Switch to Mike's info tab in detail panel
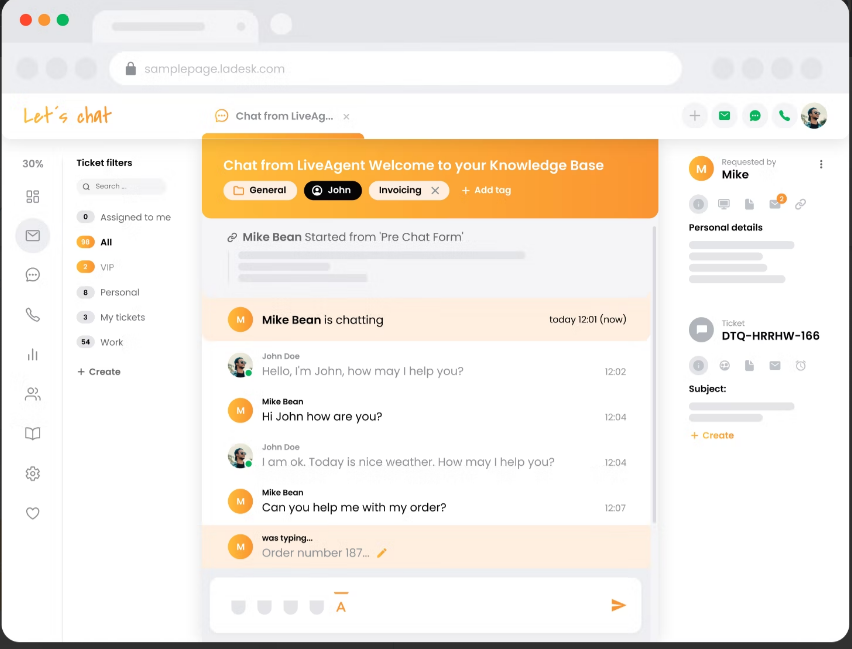The height and width of the screenshot is (649, 852). coord(698,203)
